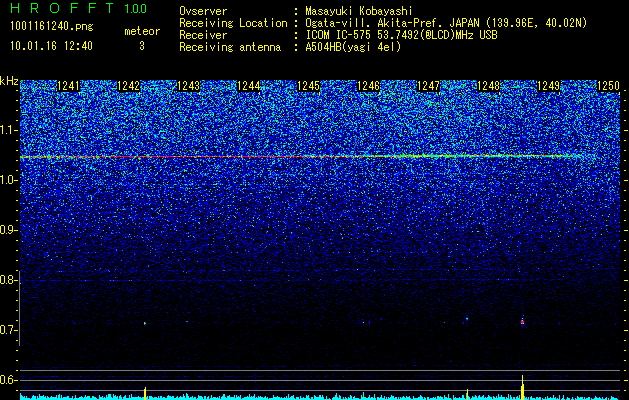The image size is (629, 400).
Task: Click the tallest yellow spike in the power graph
Action: pyautogui.click(x=523, y=387)
